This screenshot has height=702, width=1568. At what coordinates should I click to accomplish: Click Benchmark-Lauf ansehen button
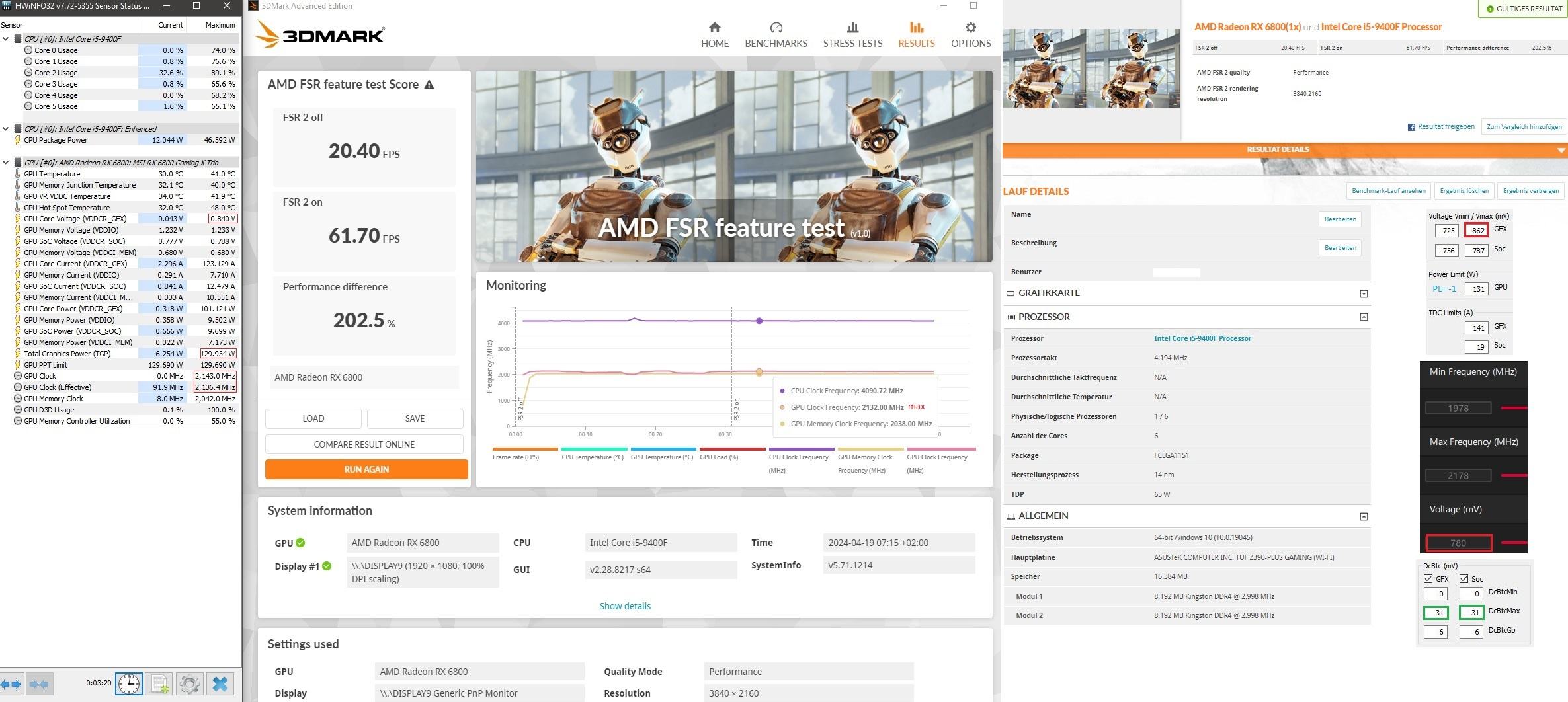pyautogui.click(x=1389, y=191)
